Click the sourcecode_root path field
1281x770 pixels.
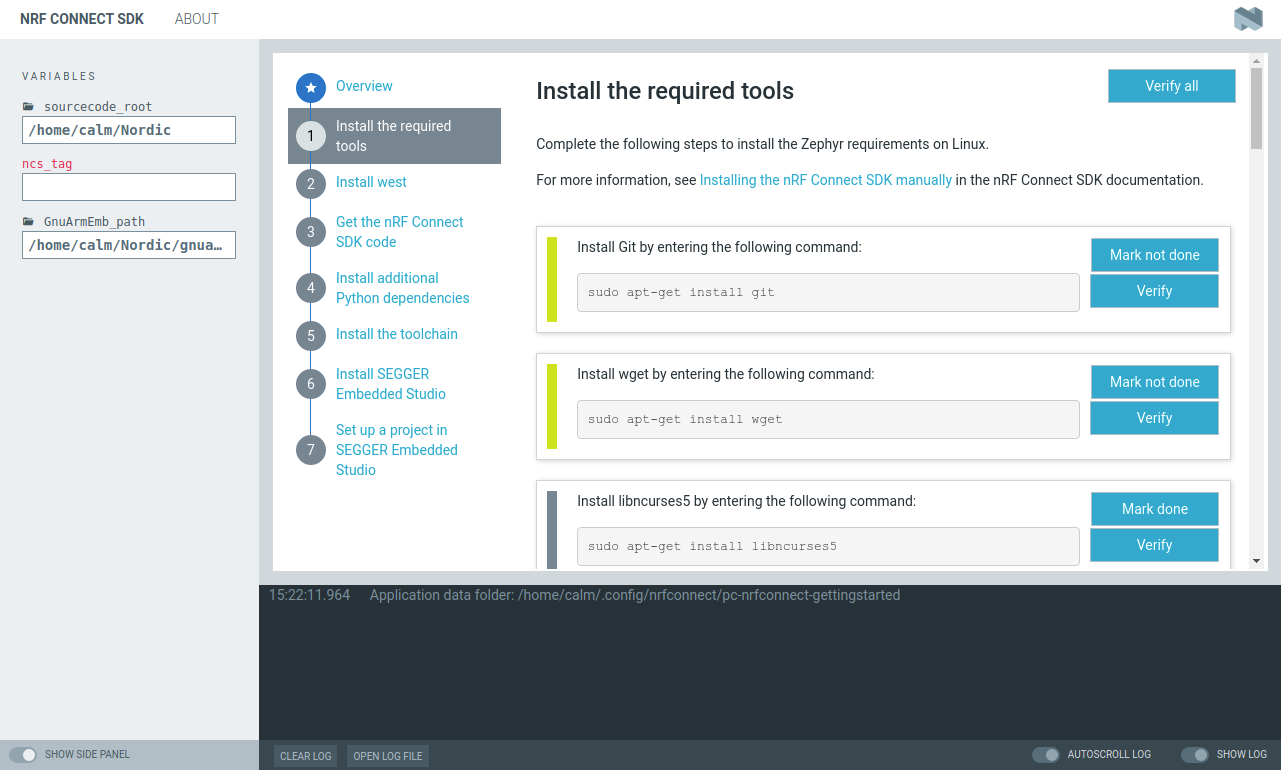tap(129, 130)
